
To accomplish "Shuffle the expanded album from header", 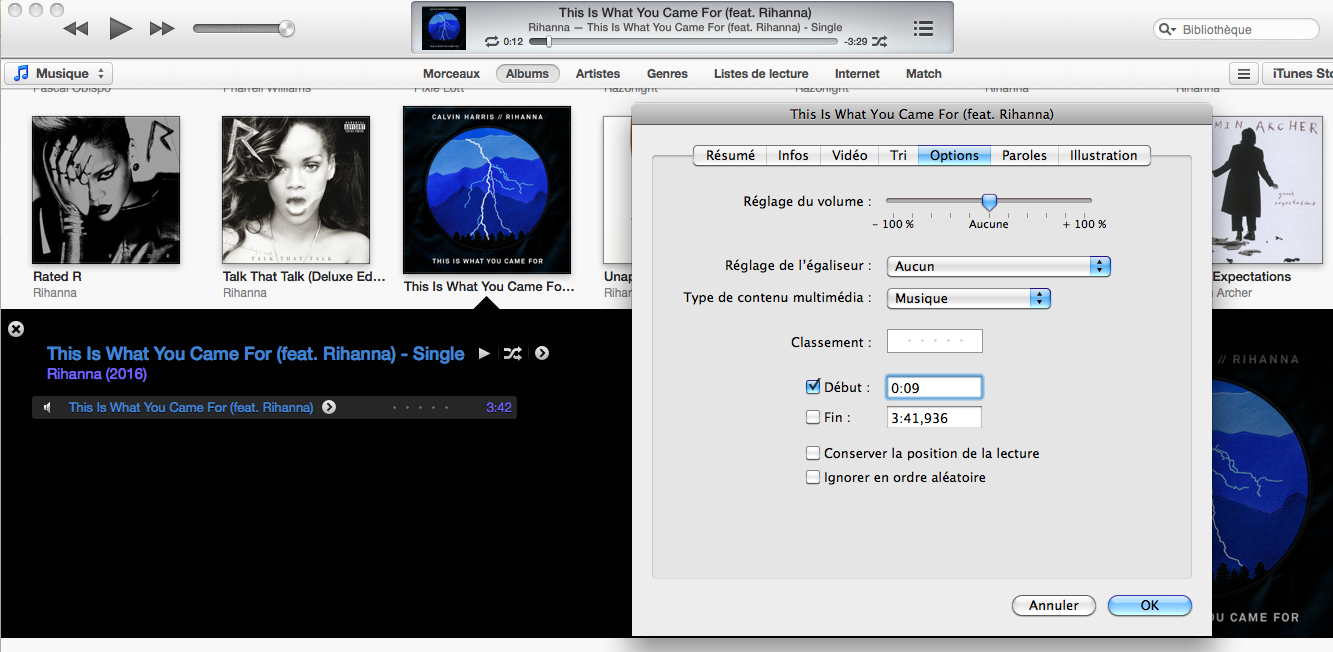I will coord(512,353).
